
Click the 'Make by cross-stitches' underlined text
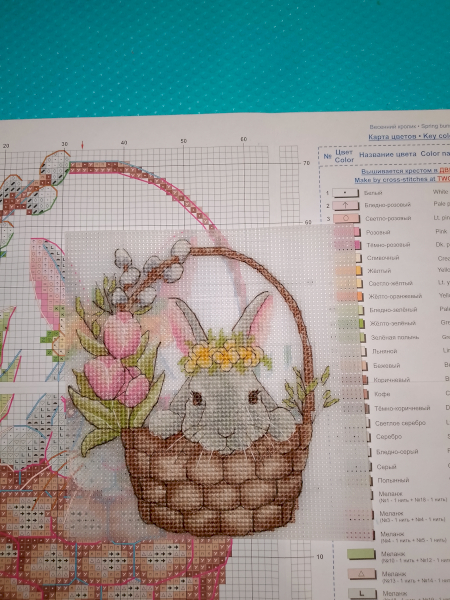tap(395, 180)
